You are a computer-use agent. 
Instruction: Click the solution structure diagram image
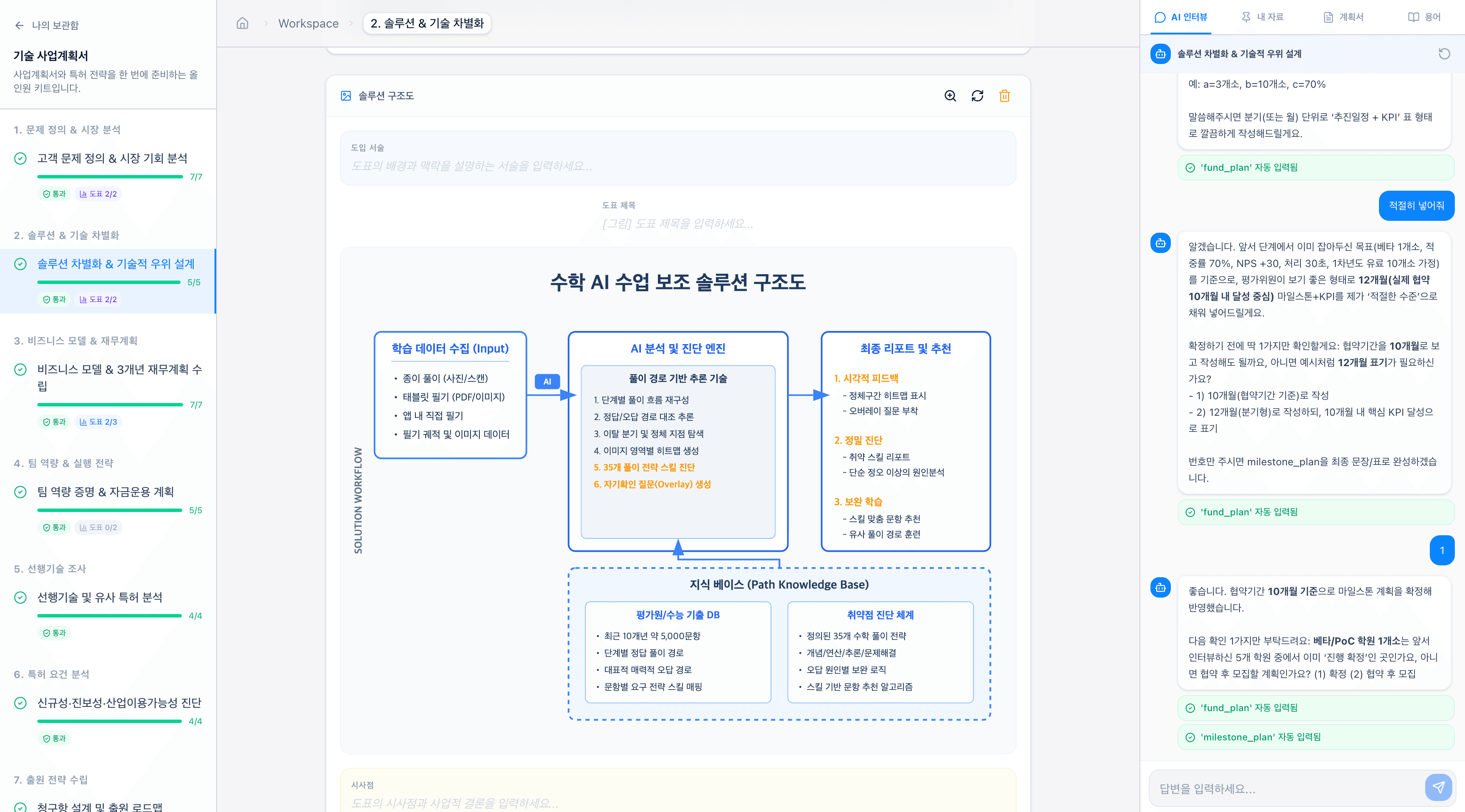[x=677, y=501]
